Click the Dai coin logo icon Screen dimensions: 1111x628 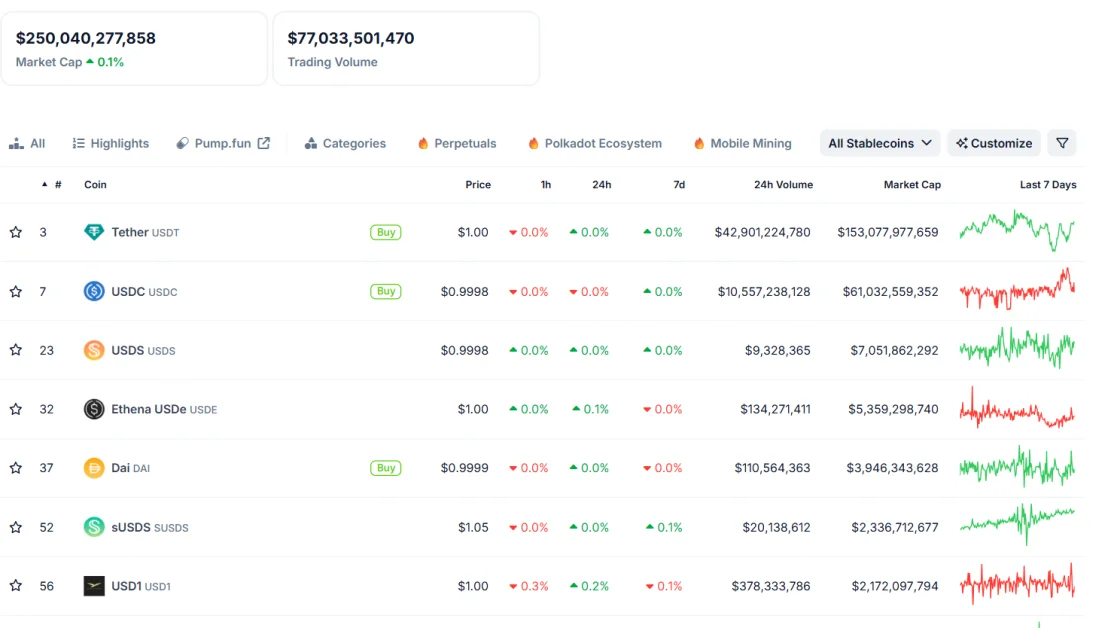[94, 468]
